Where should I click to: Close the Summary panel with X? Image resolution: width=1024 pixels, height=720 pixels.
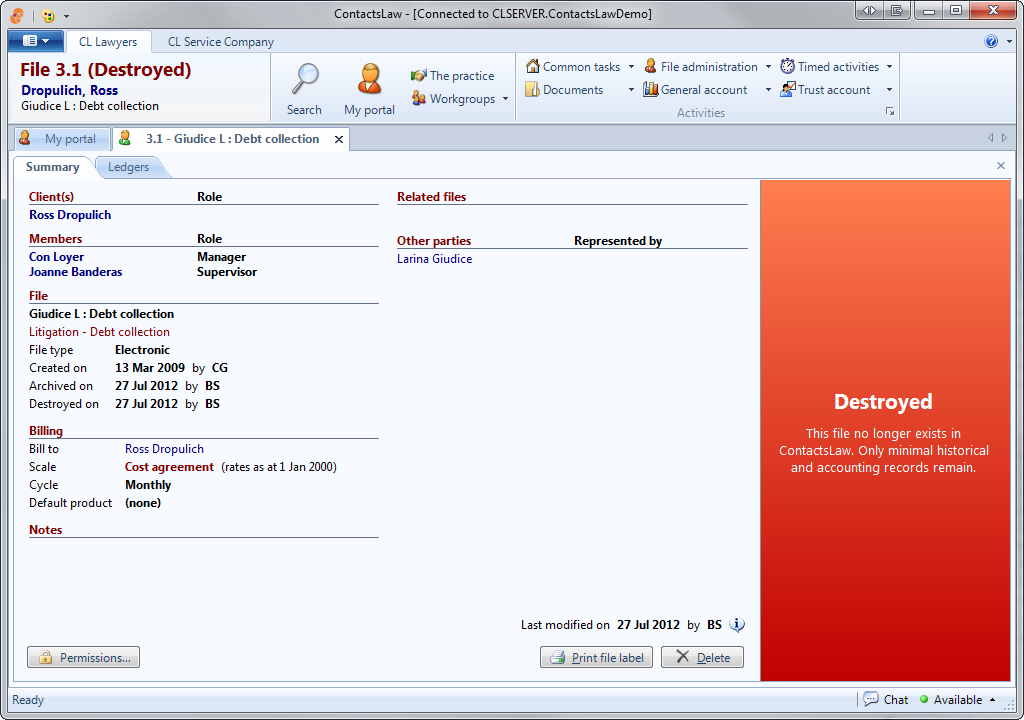pos(1000,166)
